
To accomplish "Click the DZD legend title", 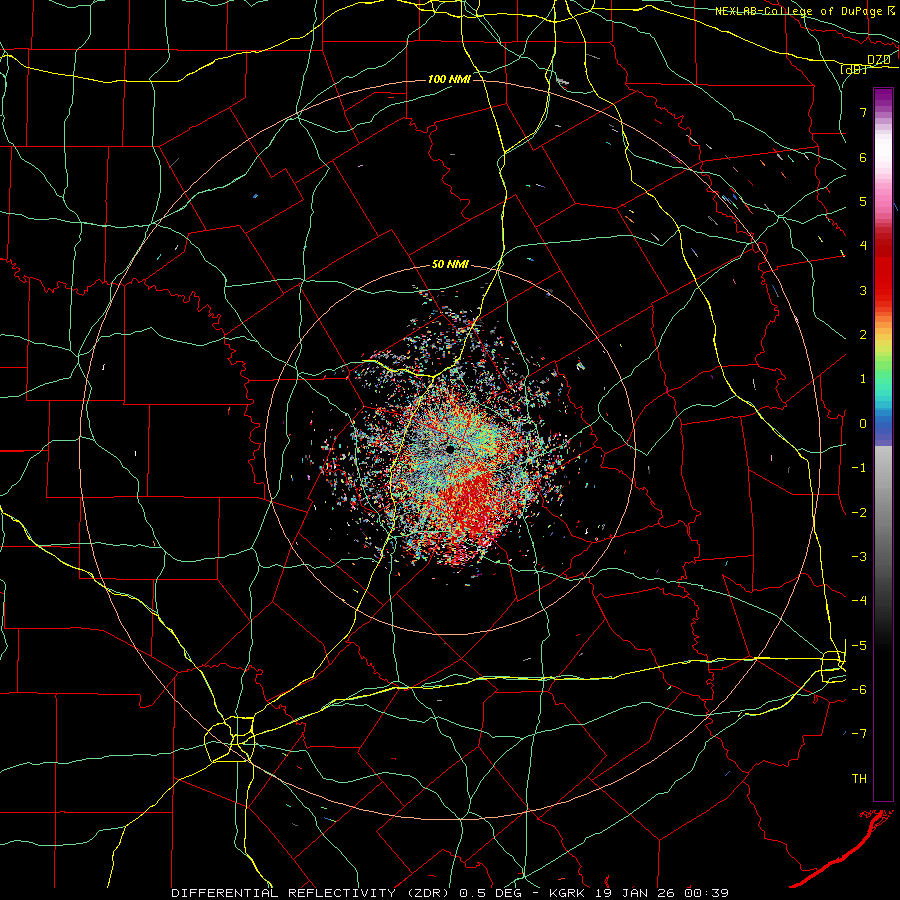I will click(878, 60).
